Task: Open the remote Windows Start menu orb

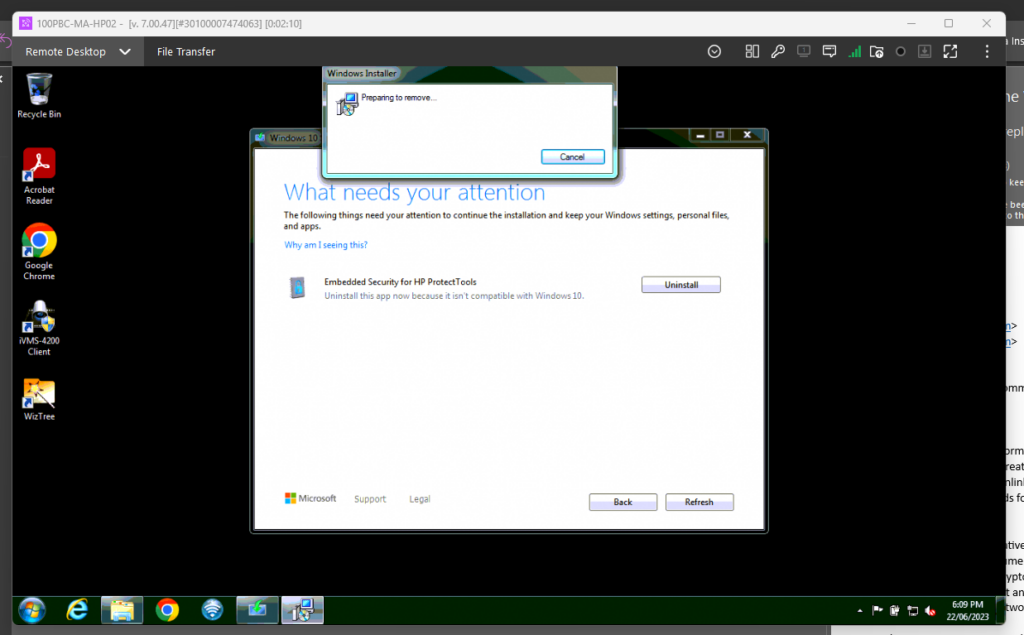Action: pos(32,610)
